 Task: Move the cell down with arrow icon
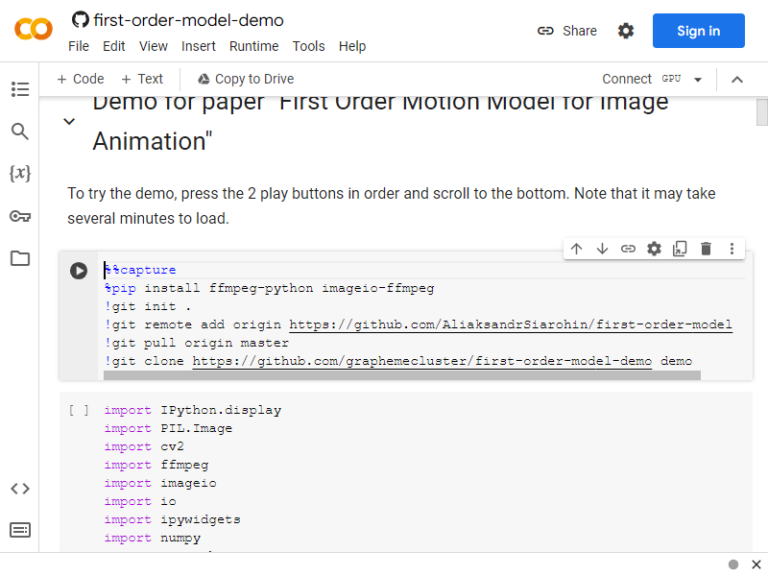(x=602, y=249)
